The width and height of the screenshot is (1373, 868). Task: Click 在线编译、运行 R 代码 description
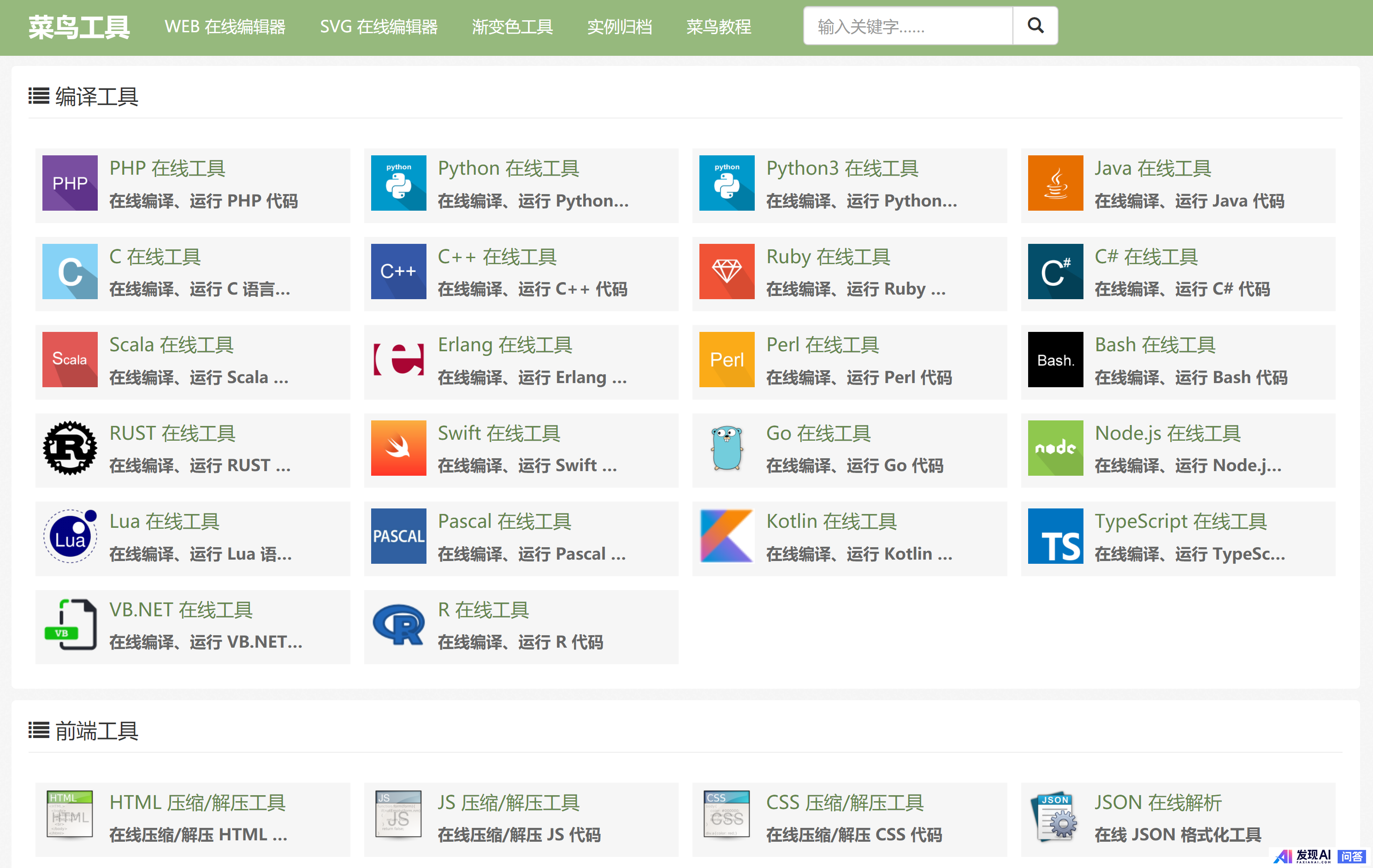pos(520,642)
